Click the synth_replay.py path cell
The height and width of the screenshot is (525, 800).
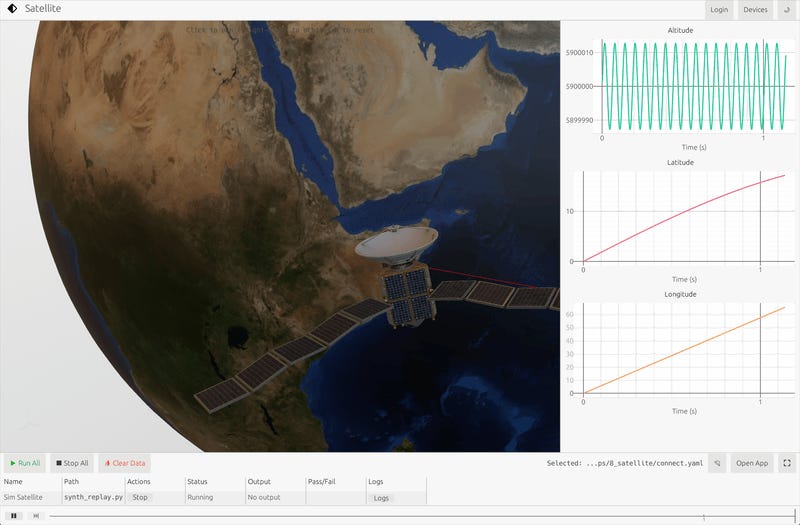pos(93,497)
